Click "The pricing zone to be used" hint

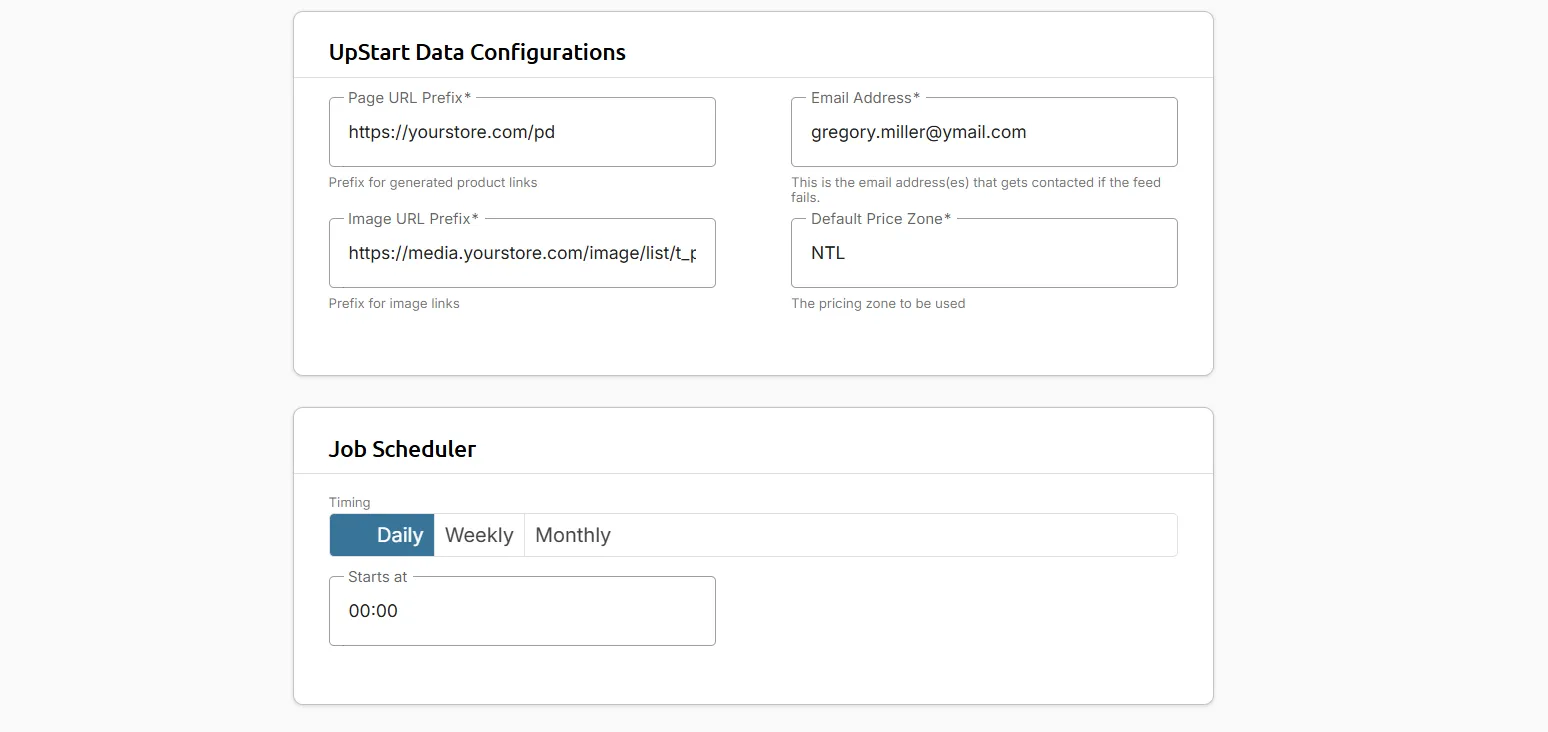(x=878, y=304)
